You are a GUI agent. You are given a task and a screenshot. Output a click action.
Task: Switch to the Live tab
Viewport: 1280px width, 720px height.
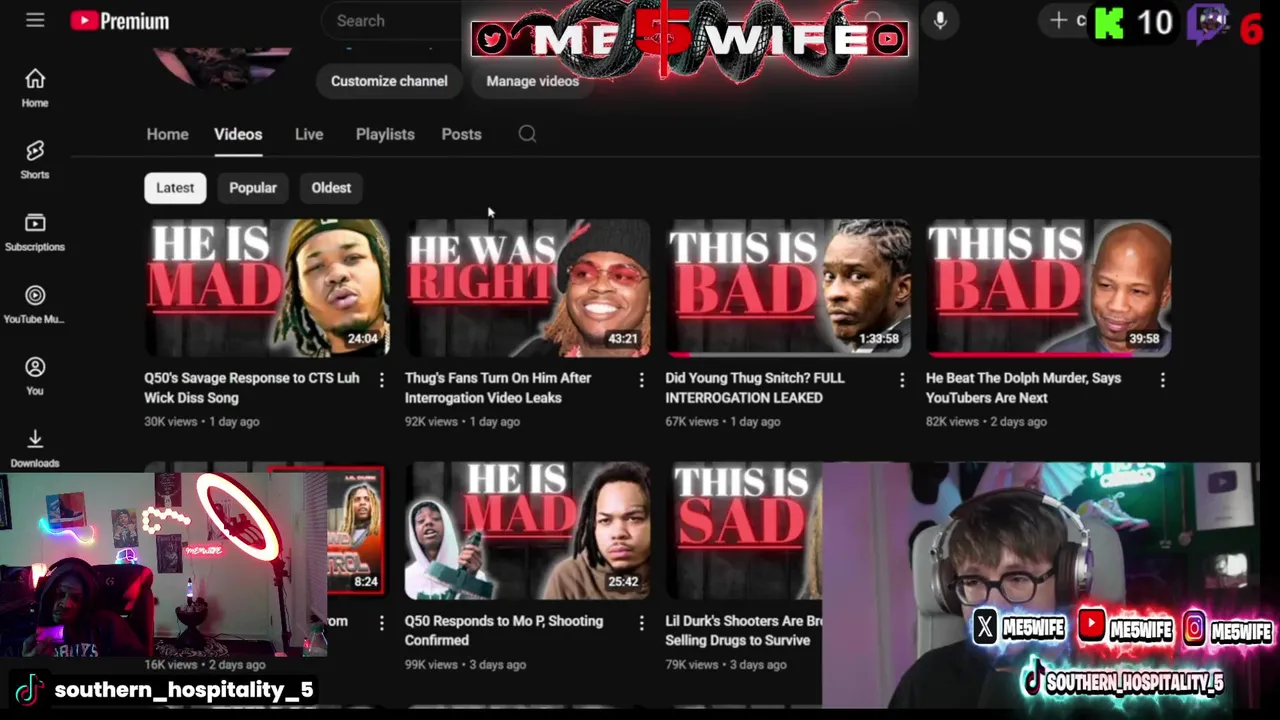309,134
